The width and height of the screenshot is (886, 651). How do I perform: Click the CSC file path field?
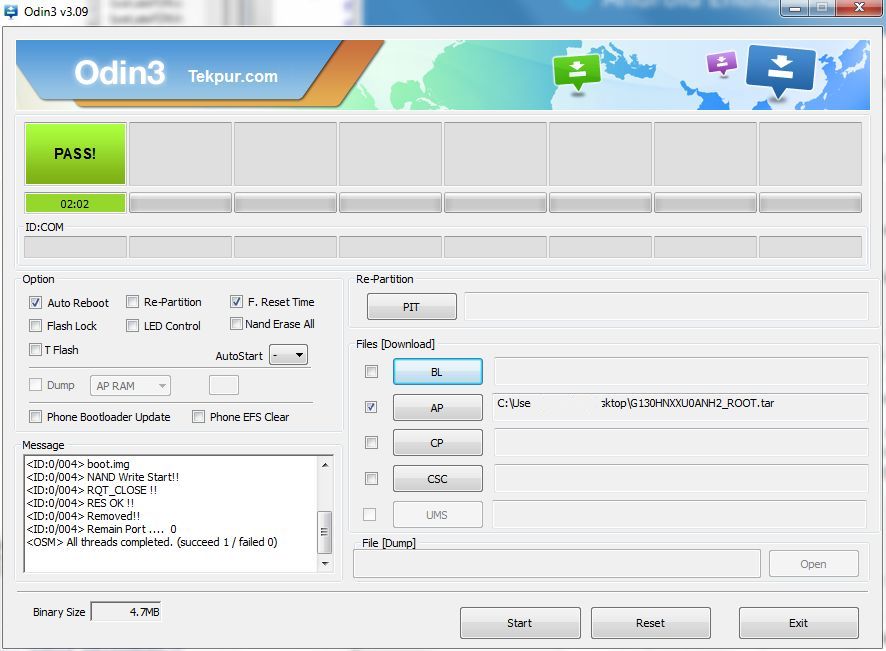[681, 479]
